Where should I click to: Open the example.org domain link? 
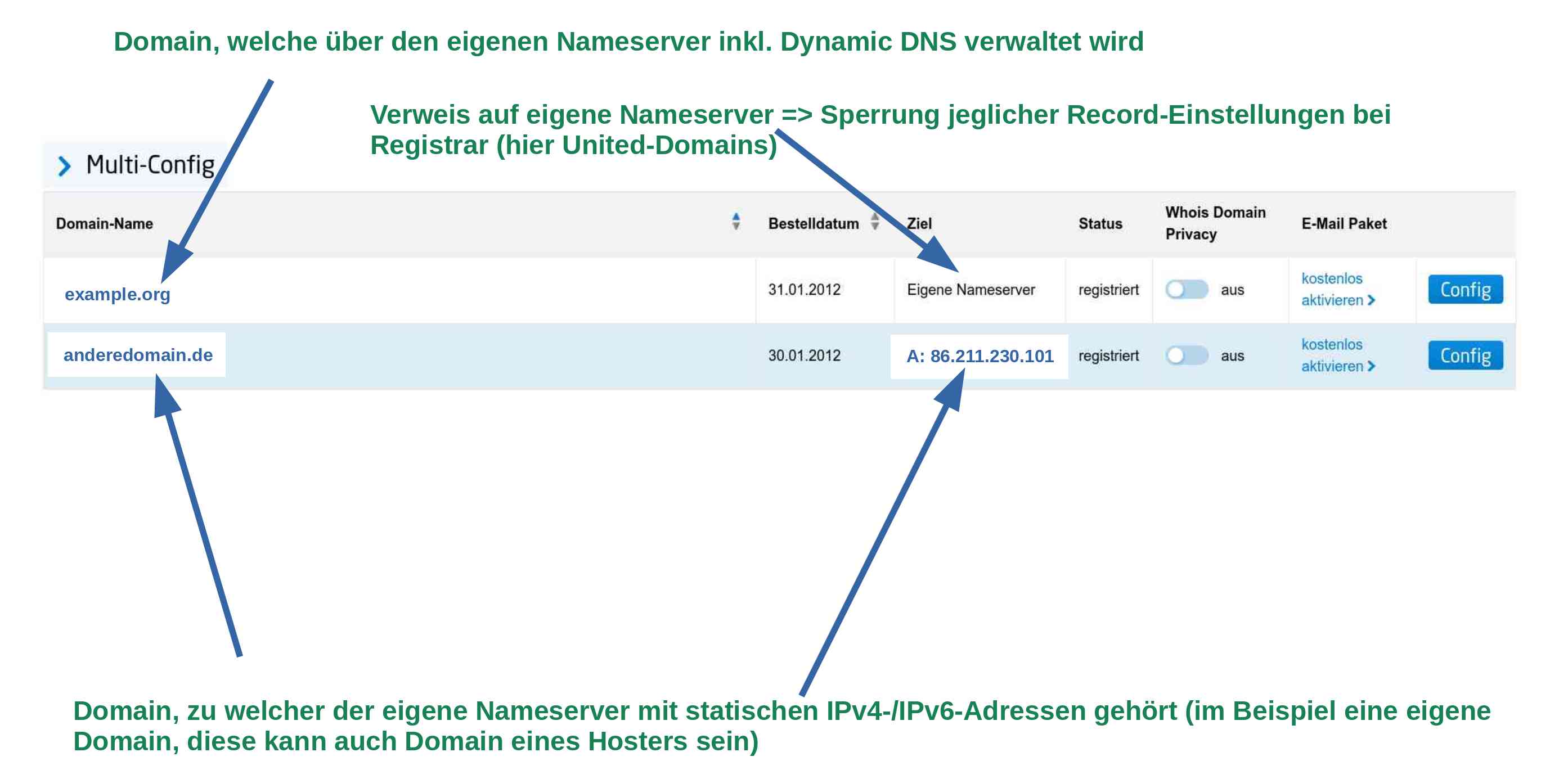pos(118,295)
